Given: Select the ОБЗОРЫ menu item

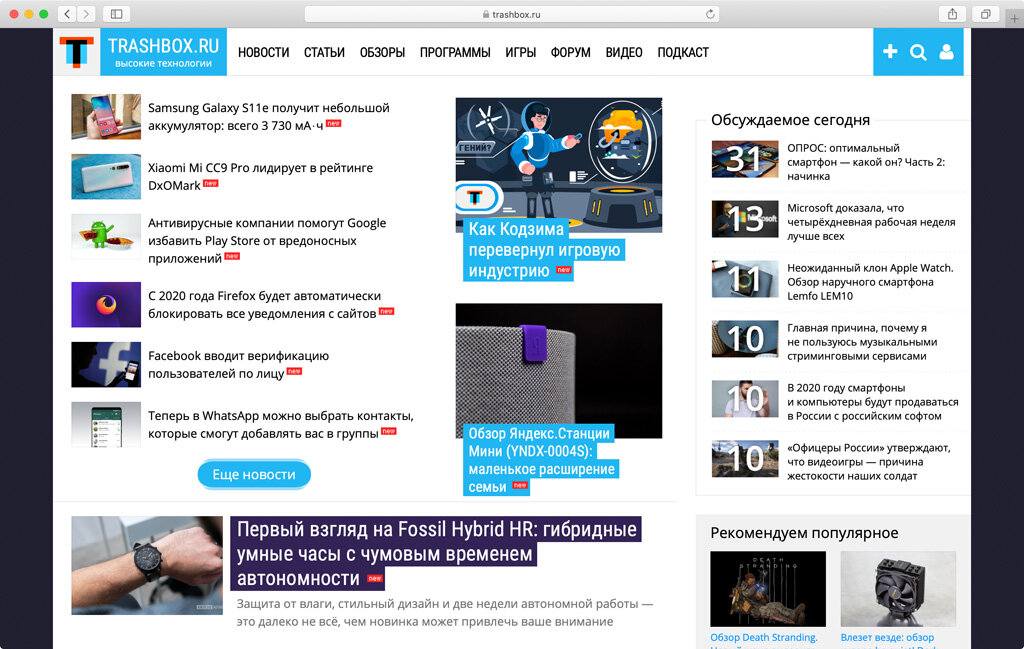Looking at the screenshot, I should pyautogui.click(x=382, y=52).
